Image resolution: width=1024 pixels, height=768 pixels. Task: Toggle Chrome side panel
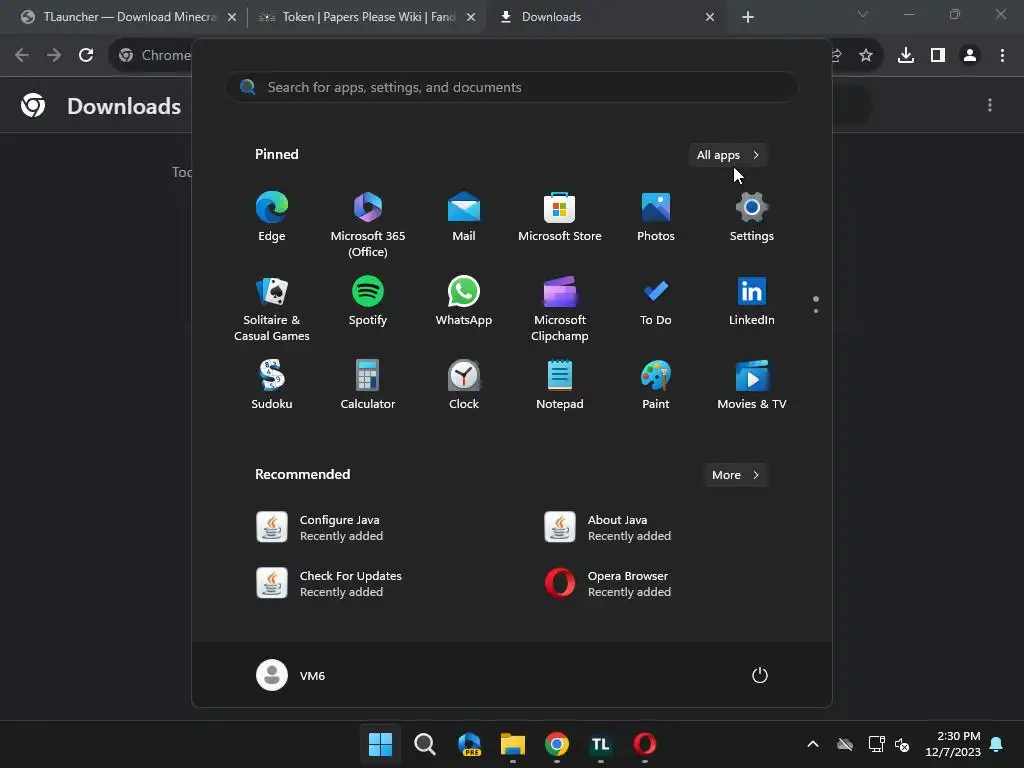(938, 55)
